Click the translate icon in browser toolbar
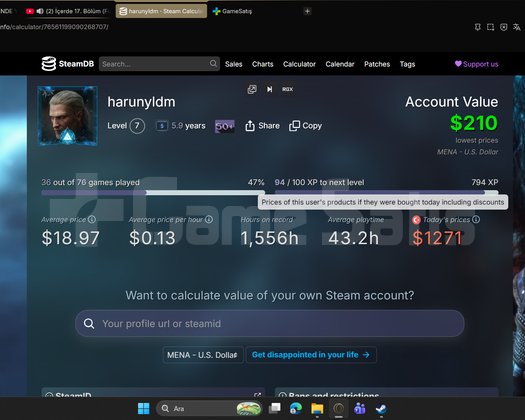525x420 pixels. click(517, 27)
